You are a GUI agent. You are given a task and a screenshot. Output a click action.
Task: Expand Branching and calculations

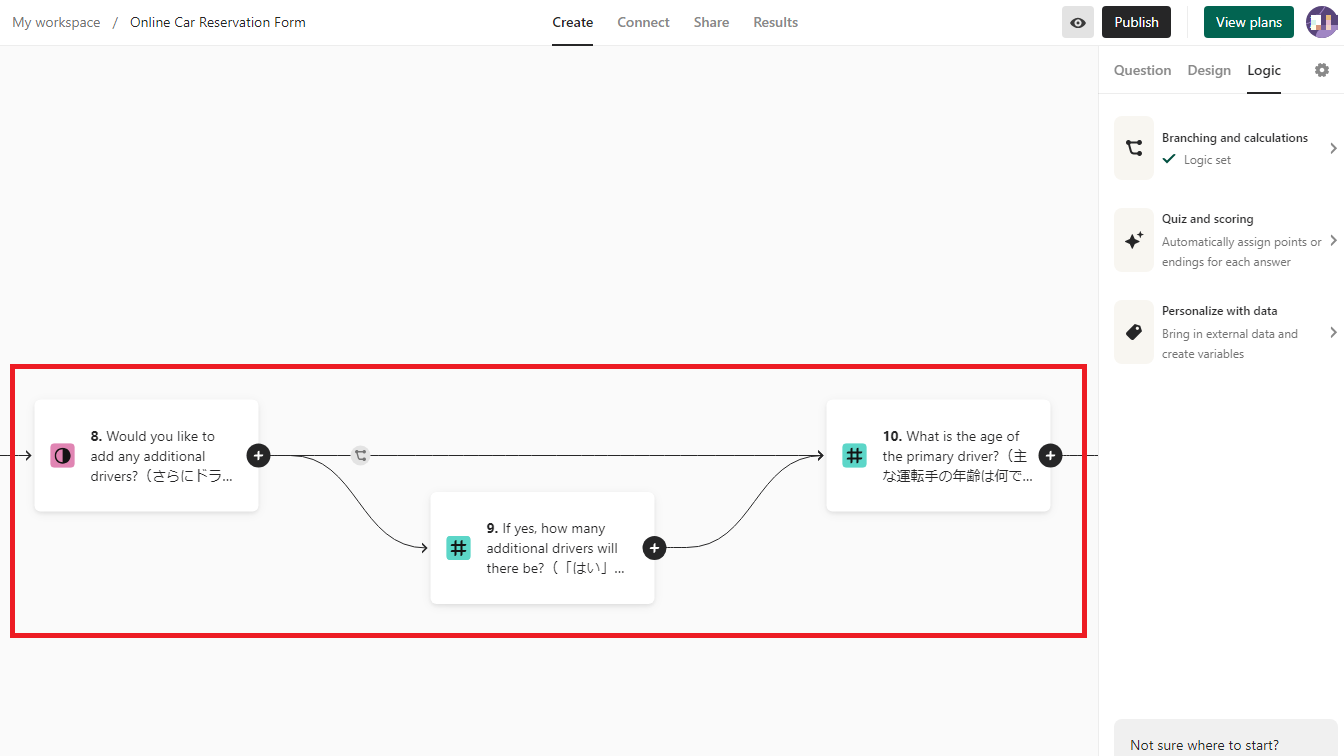tap(1225, 148)
